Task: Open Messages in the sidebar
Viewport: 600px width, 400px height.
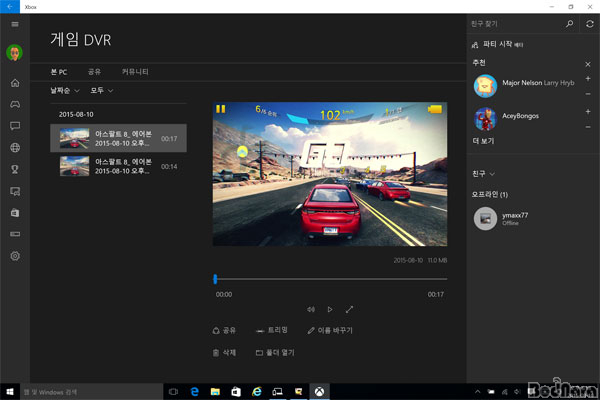Action: (x=15, y=126)
